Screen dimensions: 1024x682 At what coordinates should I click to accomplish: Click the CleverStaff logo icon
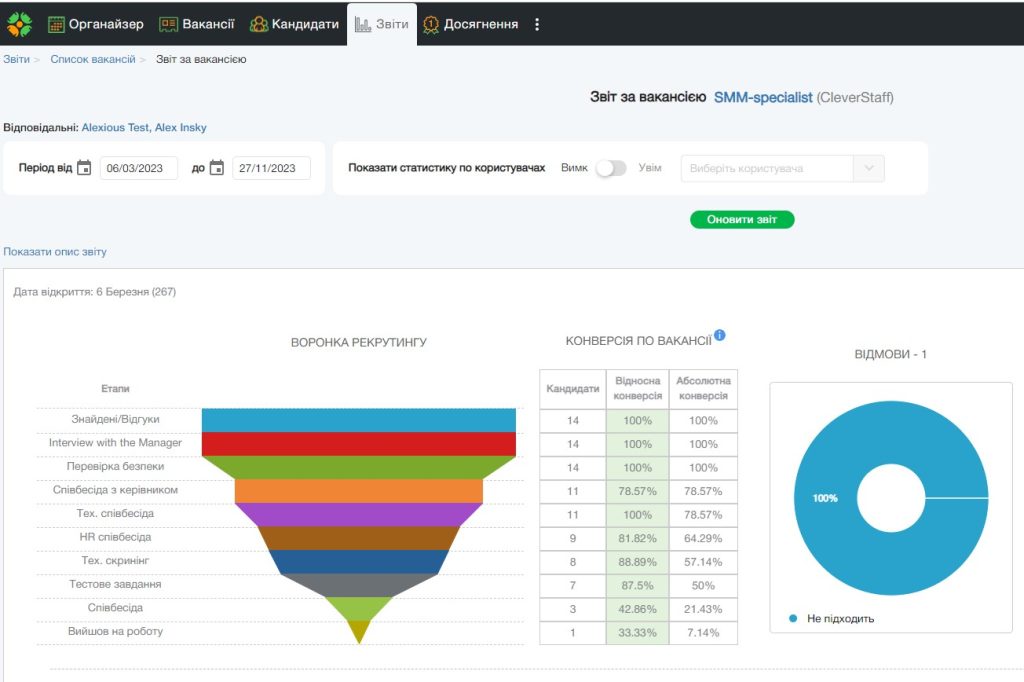coord(20,23)
